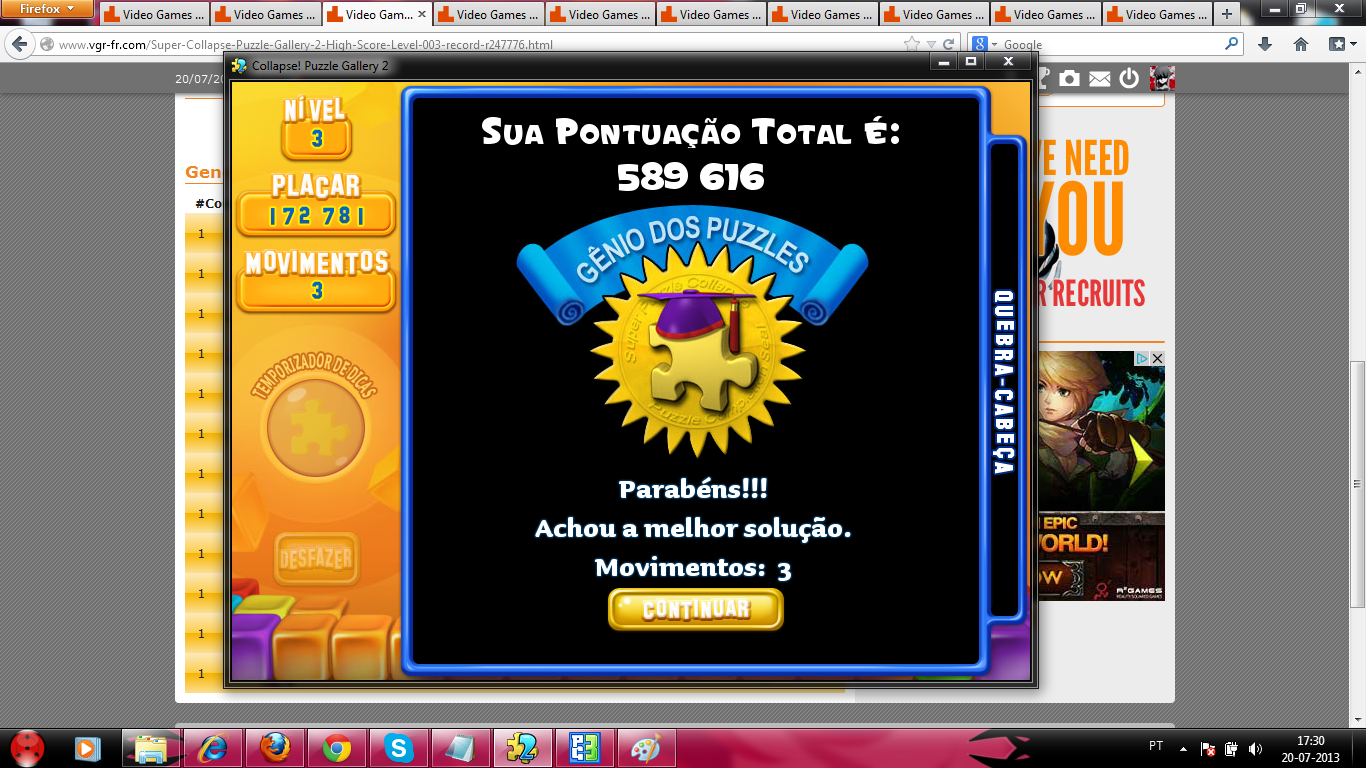Screen dimensions: 1366x768
Task: Open the user avatar picture
Action: coord(1161,78)
